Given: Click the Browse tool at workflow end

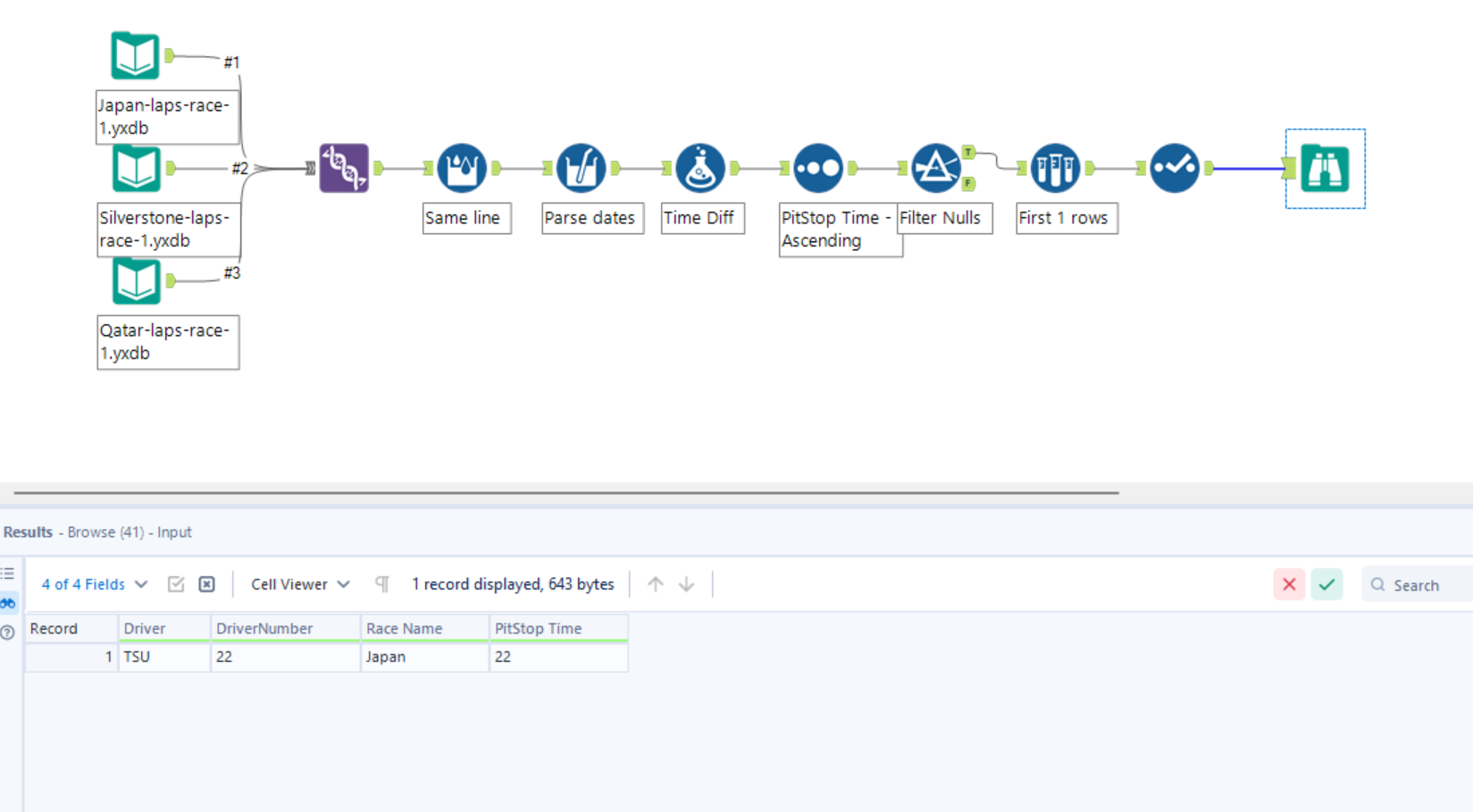Looking at the screenshot, I should pos(1326,168).
